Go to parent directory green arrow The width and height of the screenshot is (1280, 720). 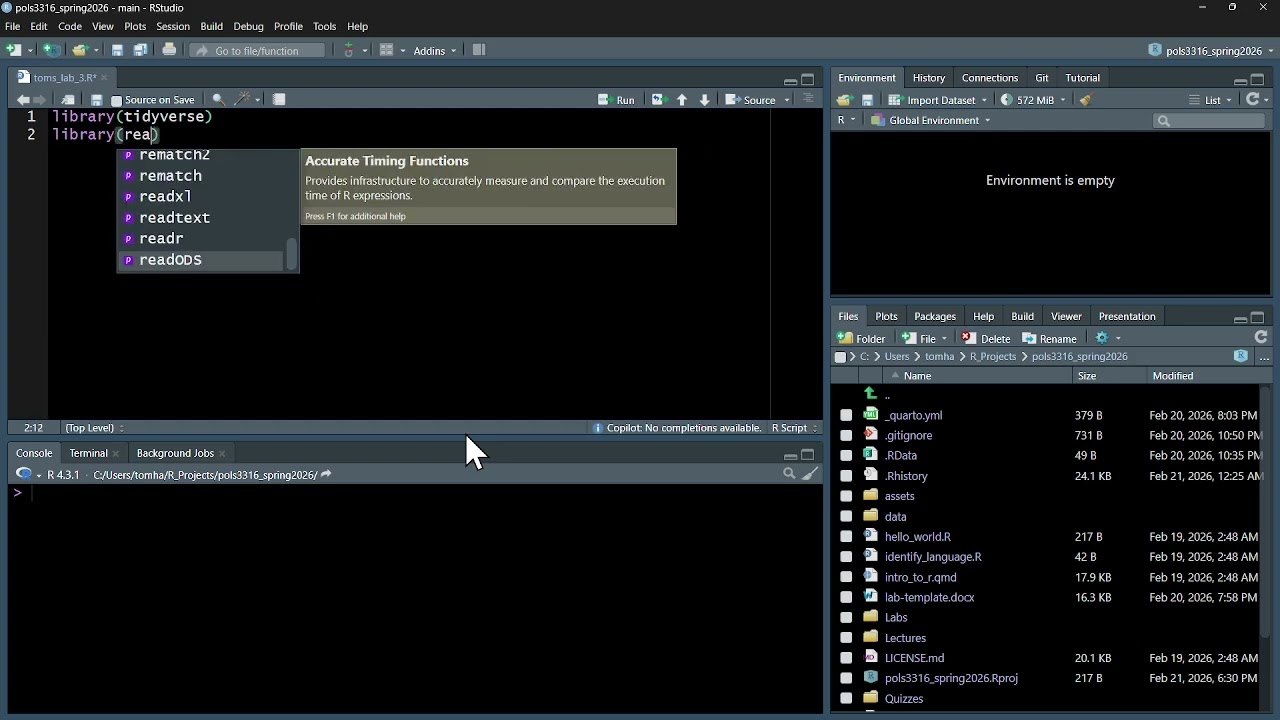pyautogui.click(x=870, y=394)
